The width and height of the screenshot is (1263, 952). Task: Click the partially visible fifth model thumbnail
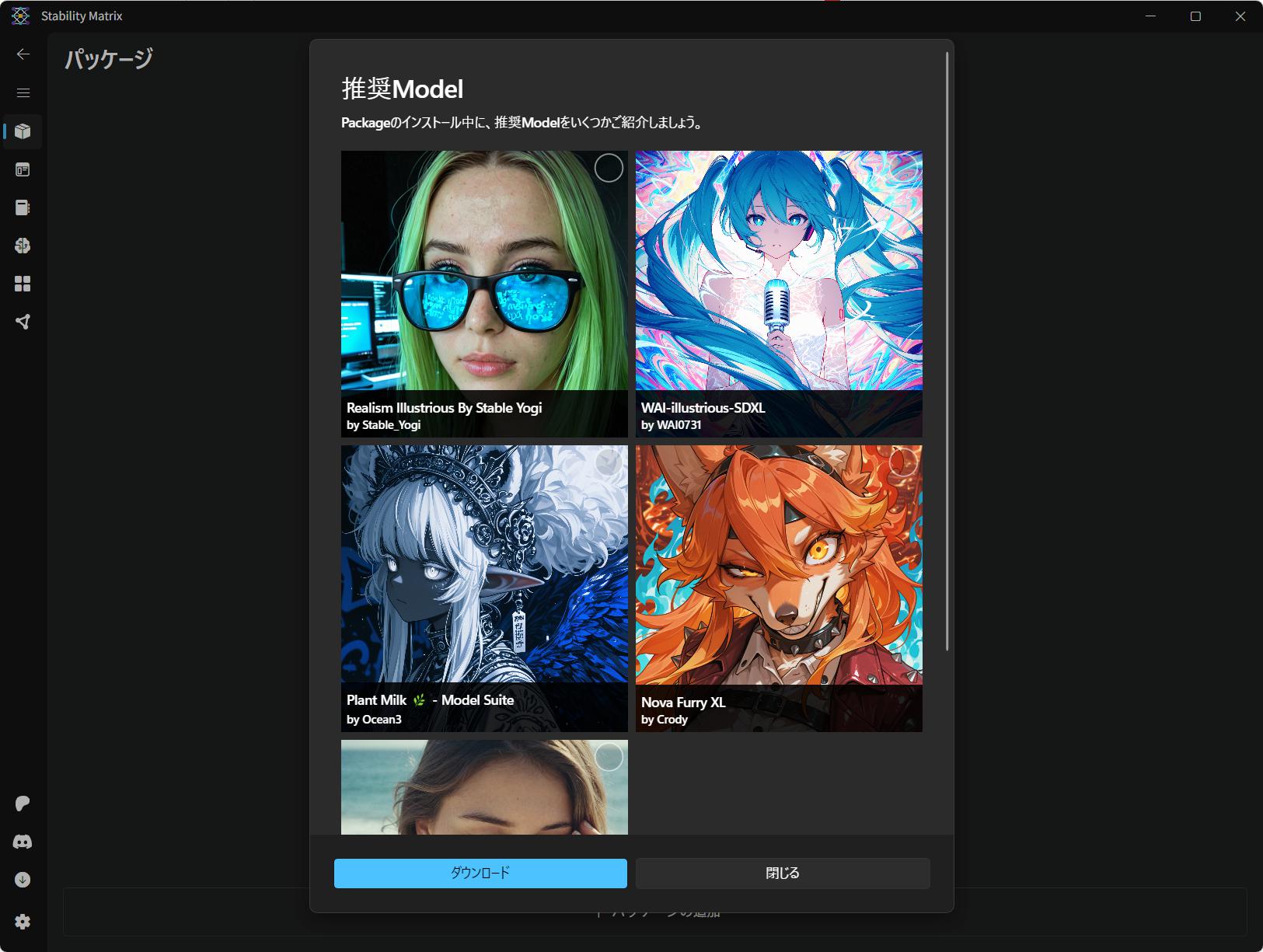coord(483,789)
